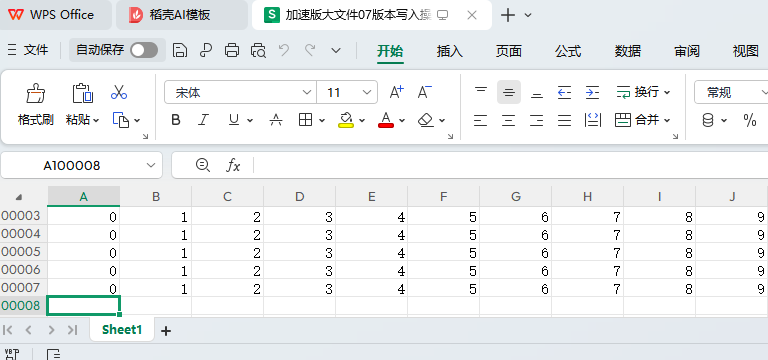This screenshot has height=360, width=768.
Task: Switch to the 插入 ribbon tab
Action: (450, 50)
